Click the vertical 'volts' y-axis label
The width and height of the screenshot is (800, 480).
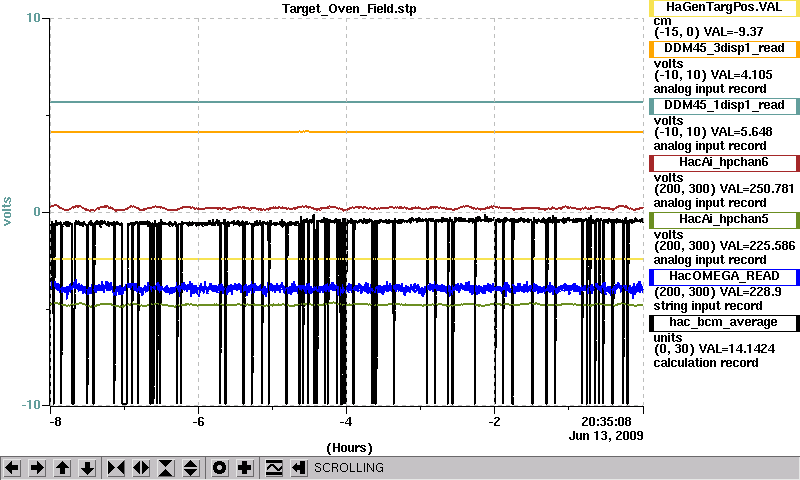click(x=7, y=211)
